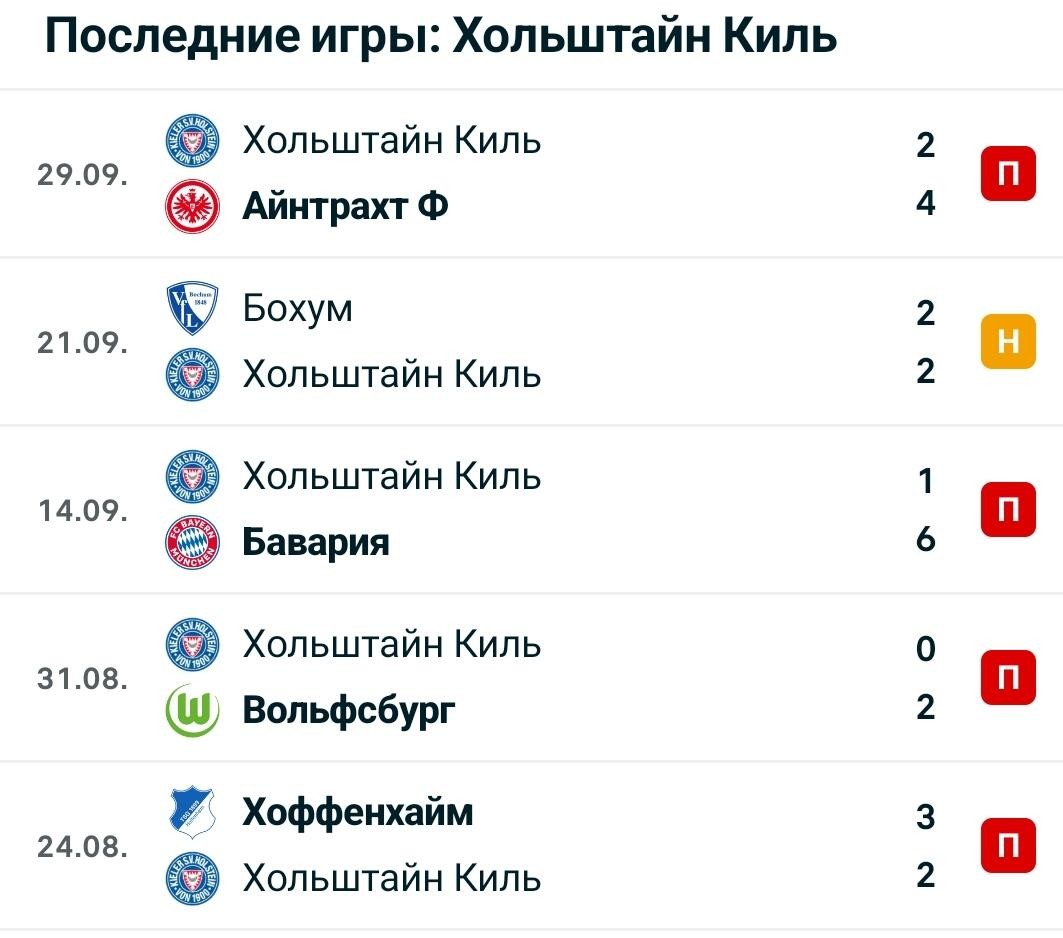The height and width of the screenshot is (938, 1063).
Task: Click the Wolfsburg green W logo
Action: 193,710
